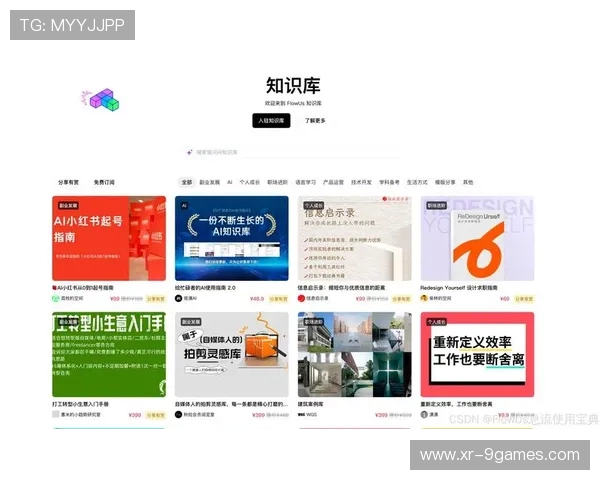Image resolution: width=600 pixels, height=480 pixels.
Task: Click the 入驻知识库 black button
Action: click(271, 121)
